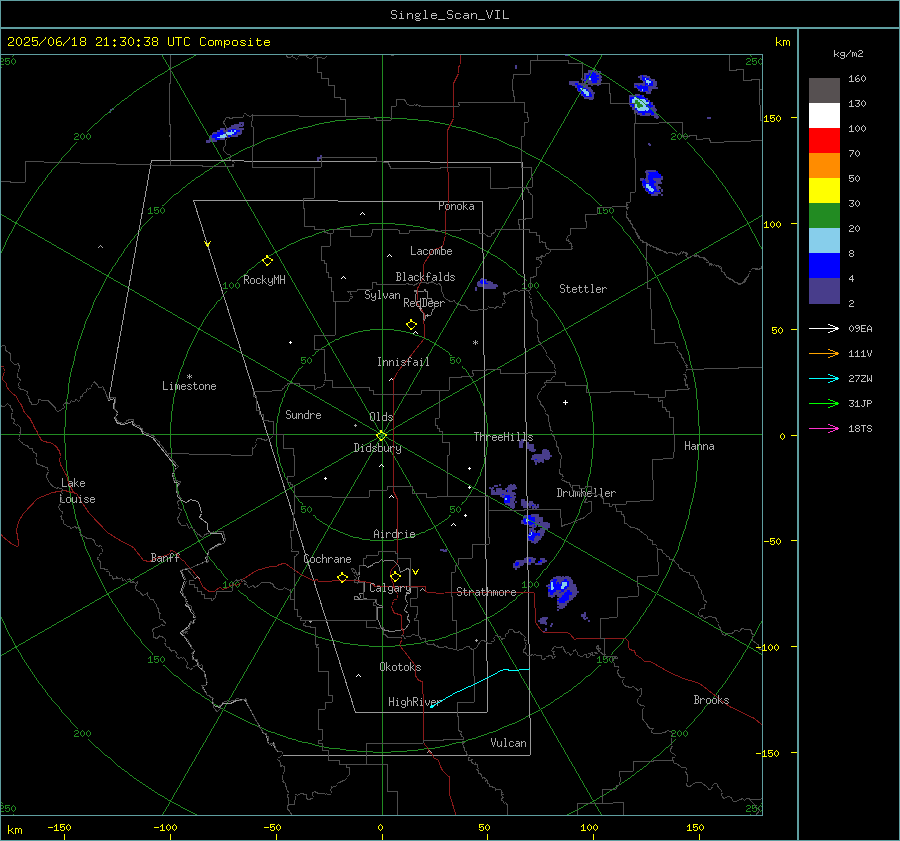Pick the green 20-30 legend color
The height and width of the screenshot is (841, 900).
point(824,216)
